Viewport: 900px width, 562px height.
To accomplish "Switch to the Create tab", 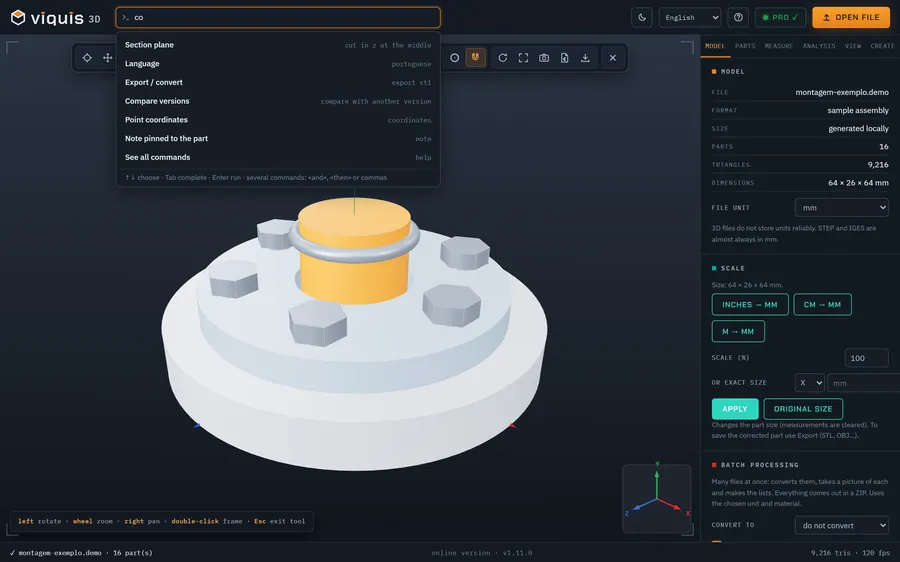I will pos(882,46).
